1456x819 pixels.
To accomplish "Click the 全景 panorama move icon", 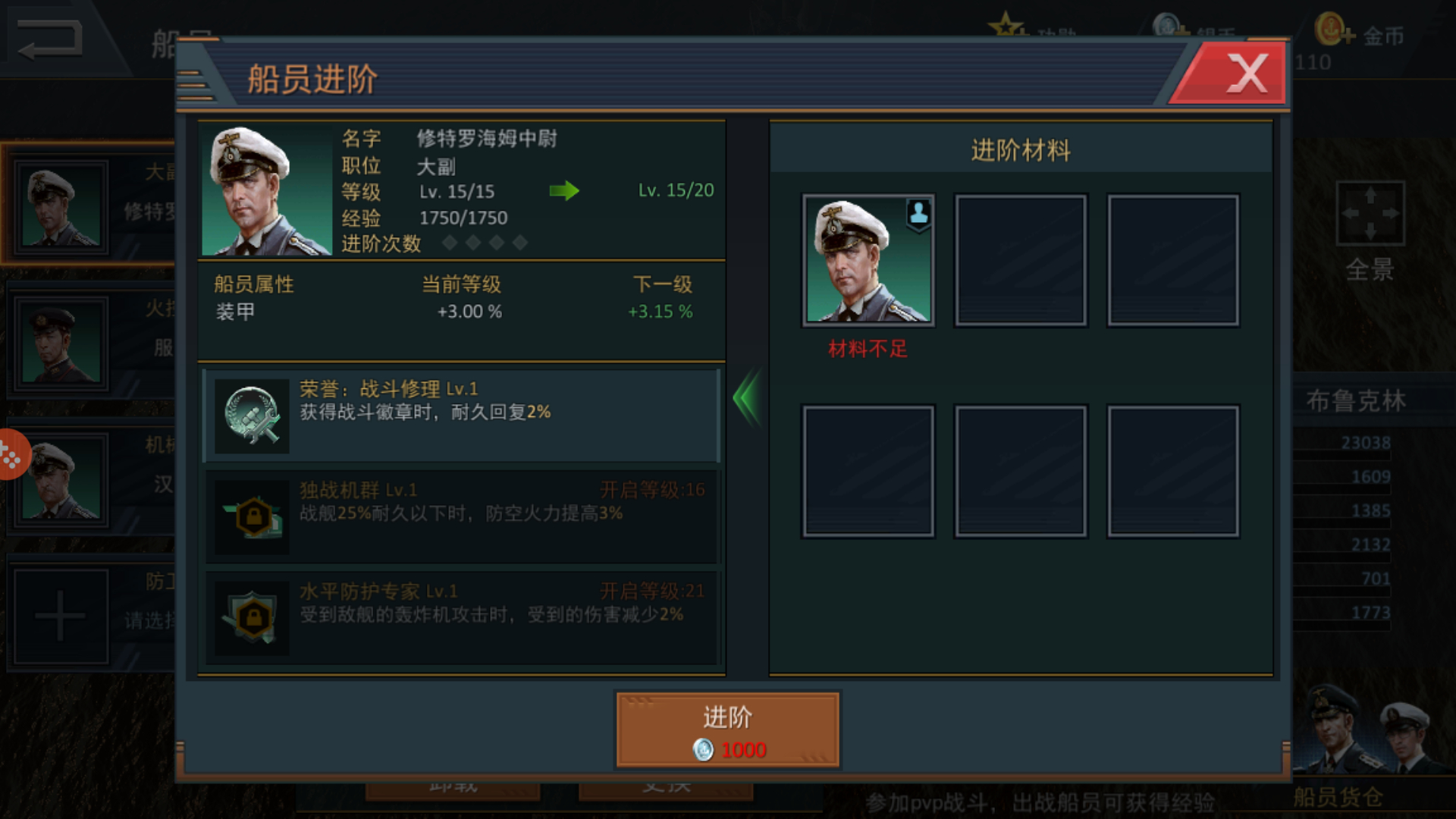I will tap(1370, 213).
